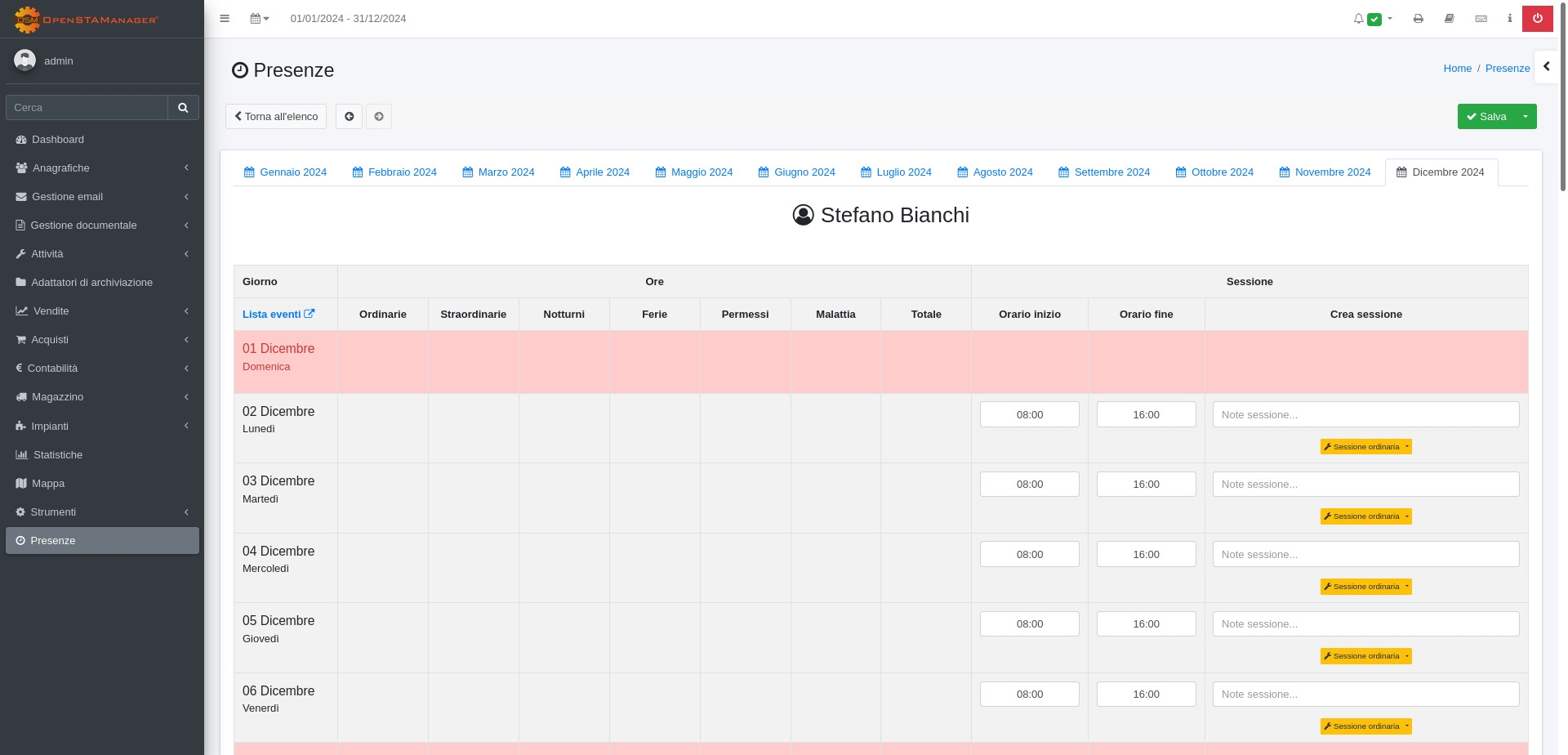Image resolution: width=1568 pixels, height=755 pixels.
Task: Switch to Novembre 2024 tab
Action: (1325, 172)
